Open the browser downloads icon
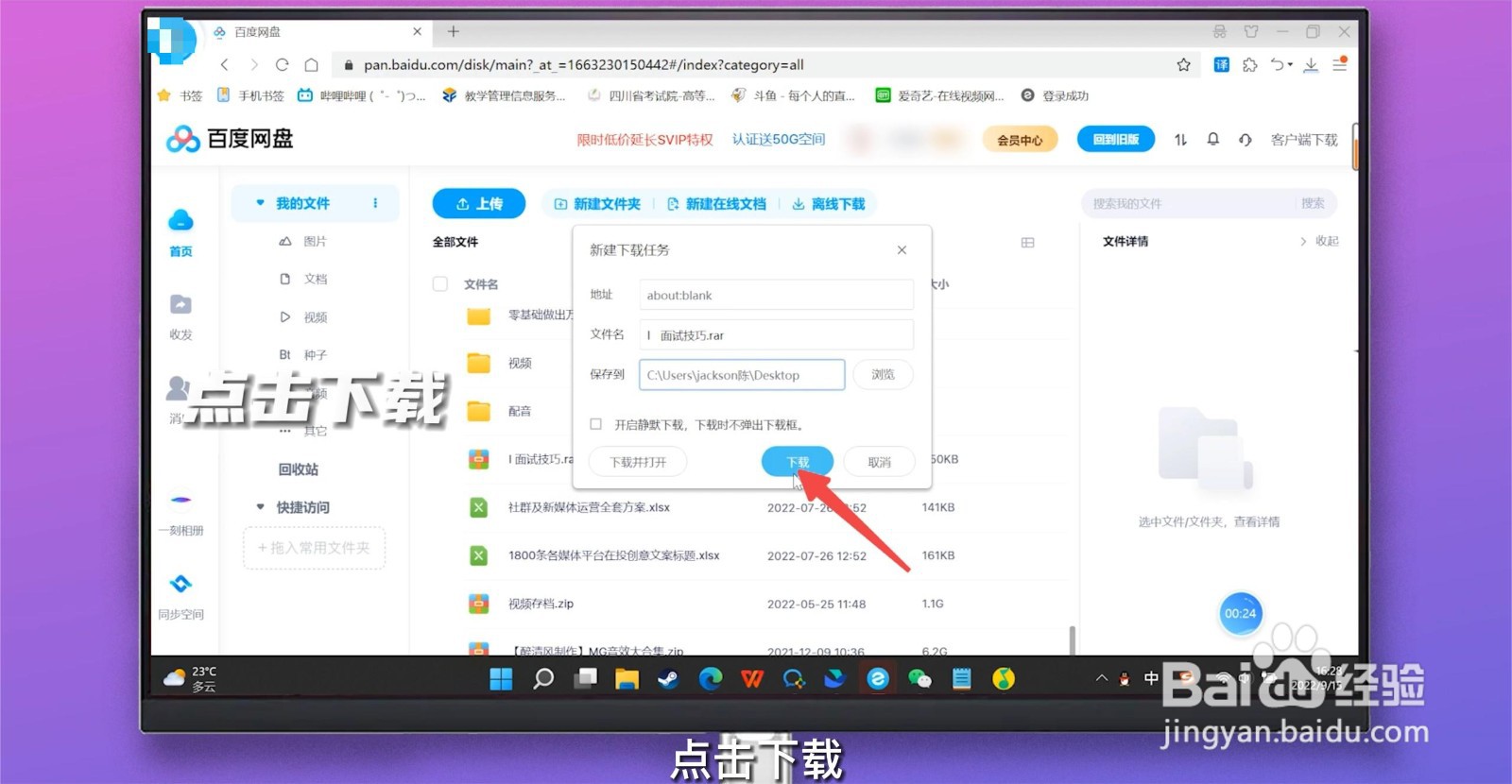The width and height of the screenshot is (1512, 784). [x=1311, y=64]
